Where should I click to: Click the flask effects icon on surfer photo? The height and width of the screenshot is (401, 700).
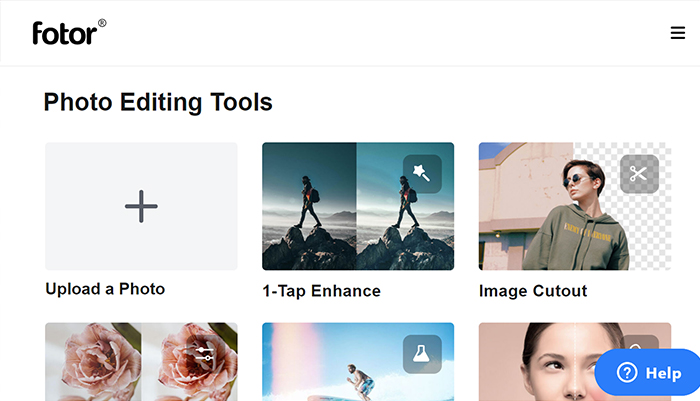click(422, 354)
